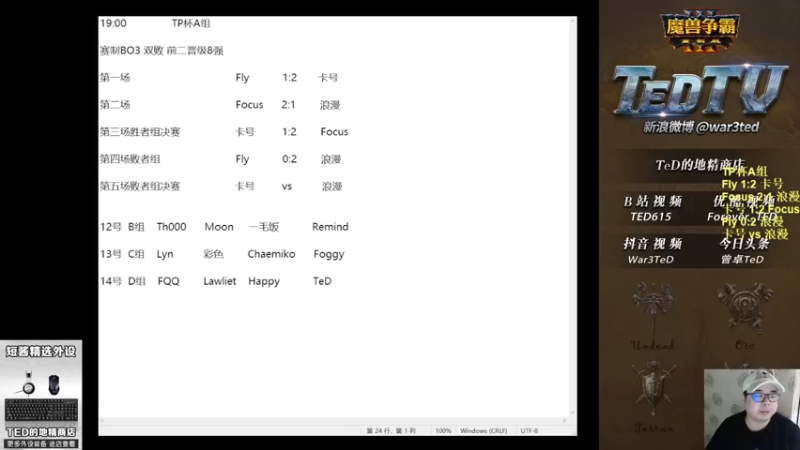Image resolution: width=800 pixels, height=450 pixels.
Task: Click the Warcraft III game logo
Action: pos(700,31)
